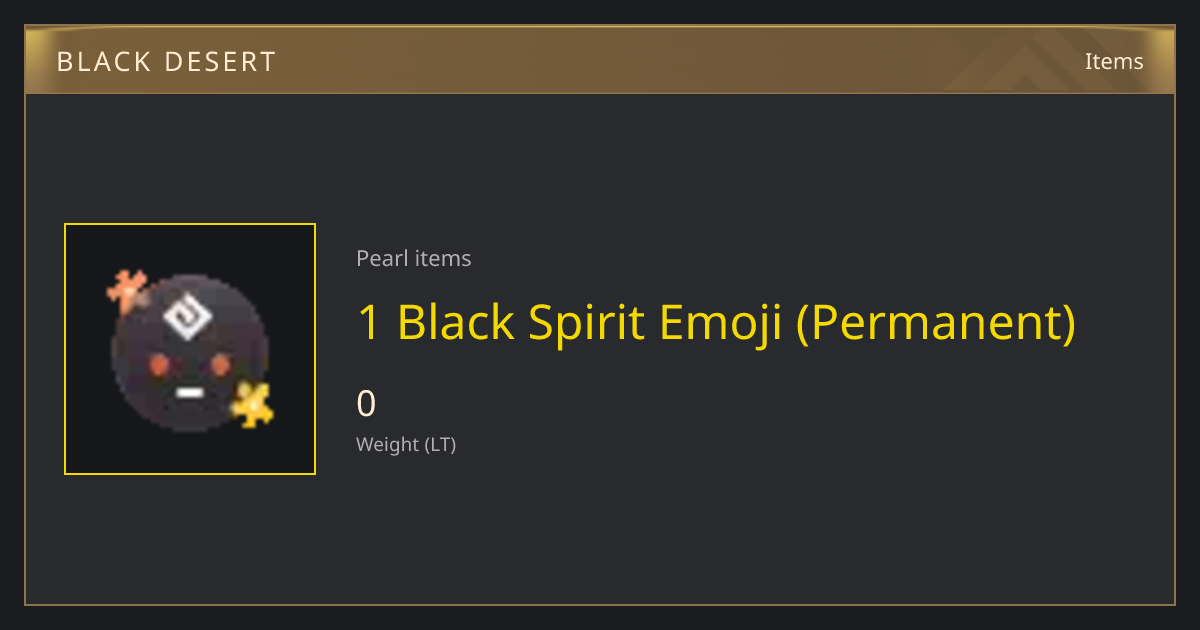Click the gold header banner bar
Viewport: 1200px width, 630px height.
coord(600,61)
